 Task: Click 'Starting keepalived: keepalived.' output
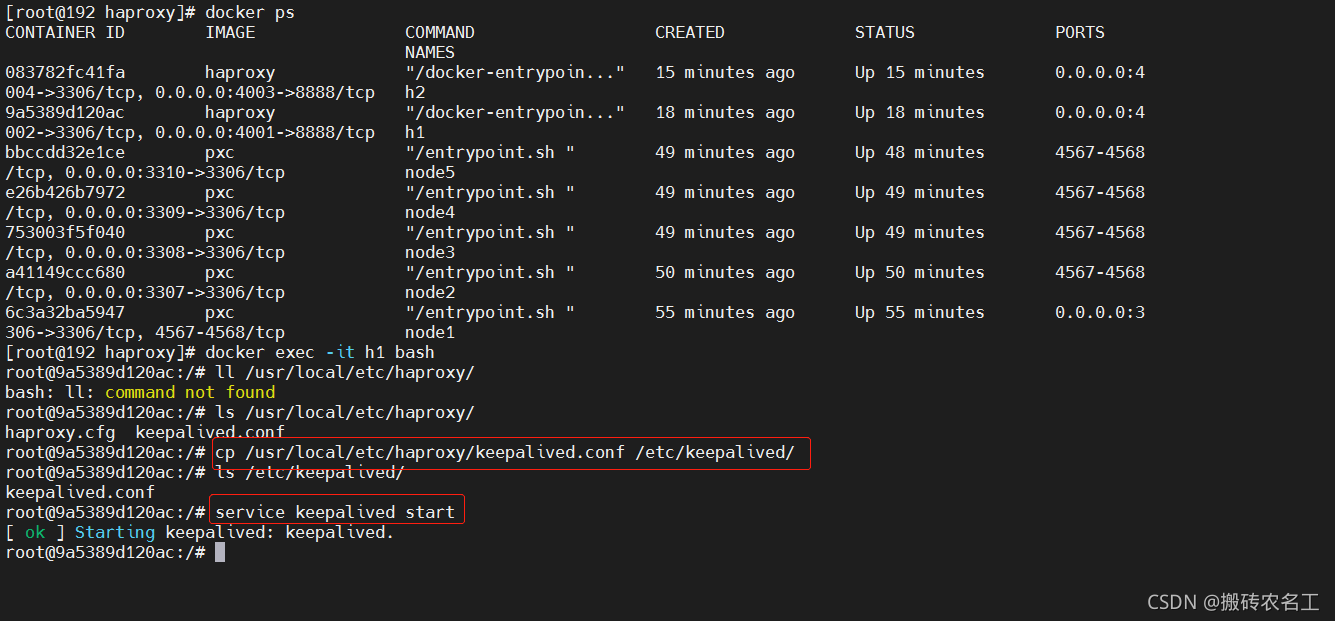click(235, 532)
